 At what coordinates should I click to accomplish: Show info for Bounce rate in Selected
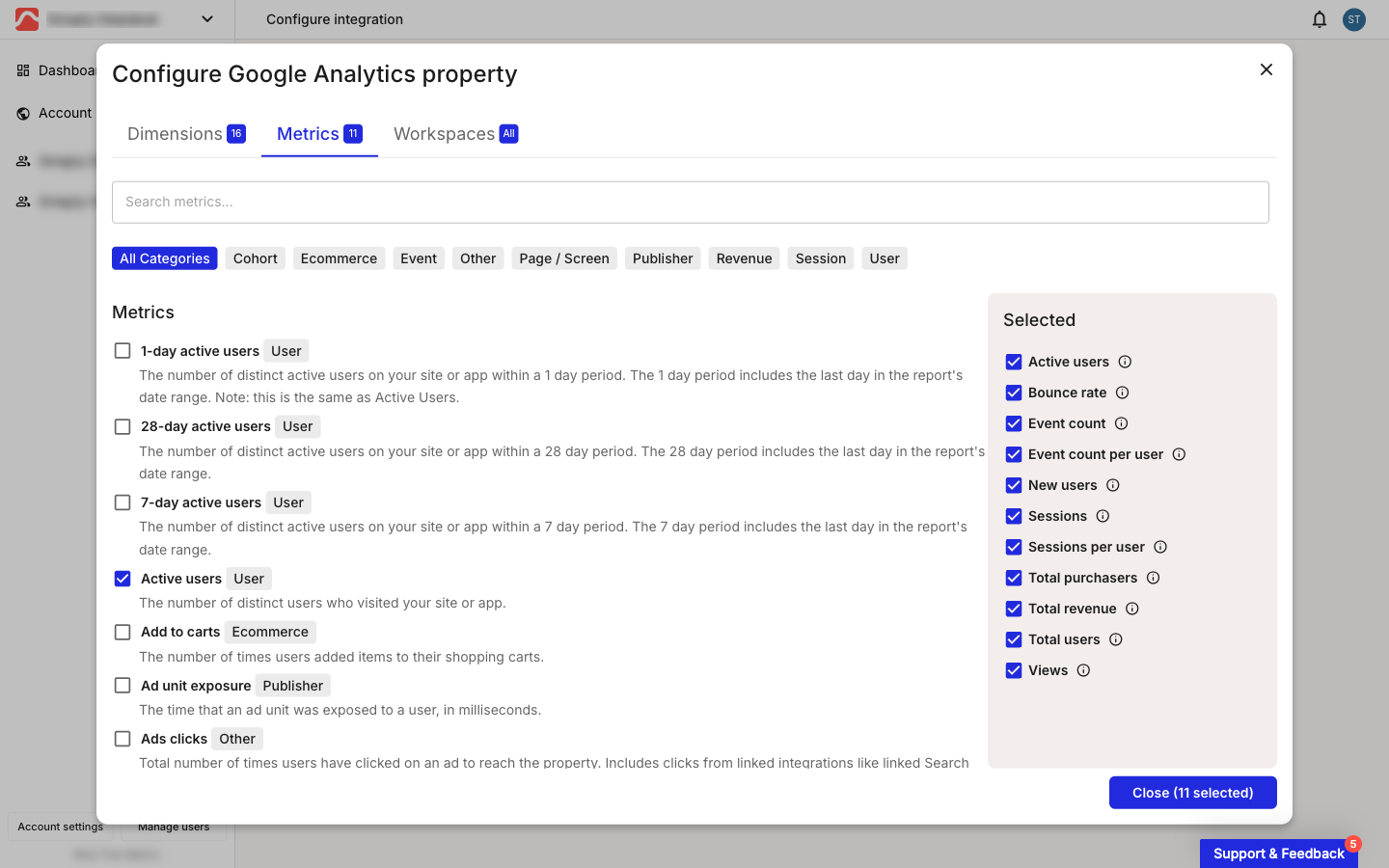pos(1122,393)
